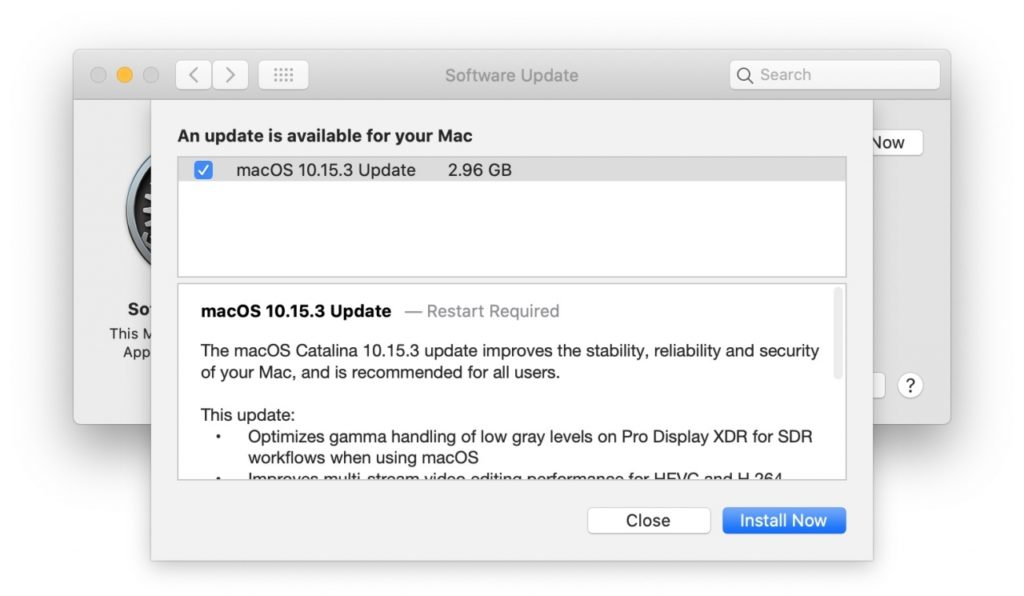Click the red close traffic light

[x=97, y=74]
